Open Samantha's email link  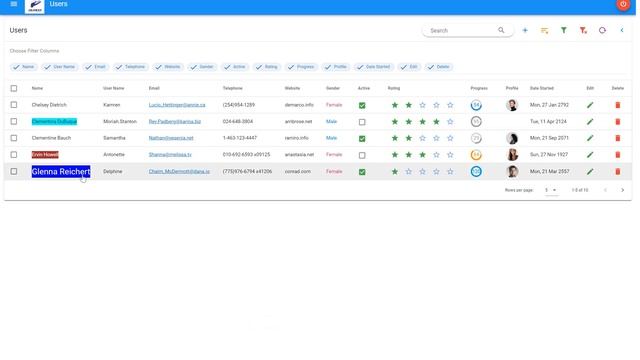pyautogui.click(x=171, y=138)
